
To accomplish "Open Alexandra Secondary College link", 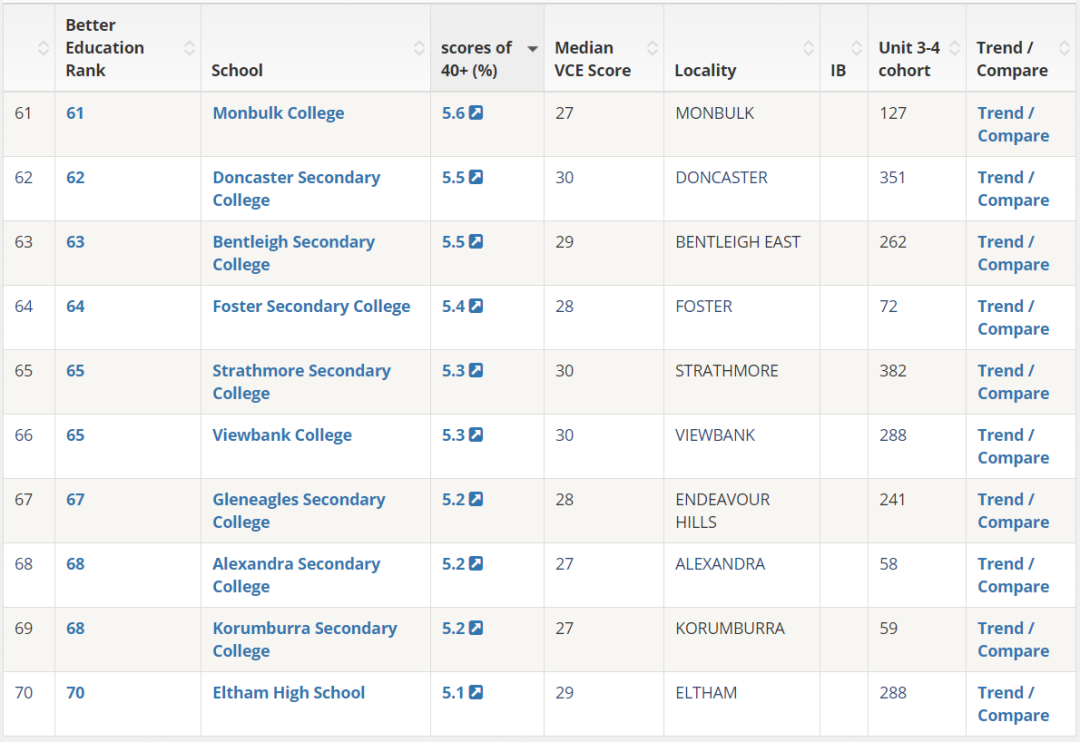I will (296, 575).
